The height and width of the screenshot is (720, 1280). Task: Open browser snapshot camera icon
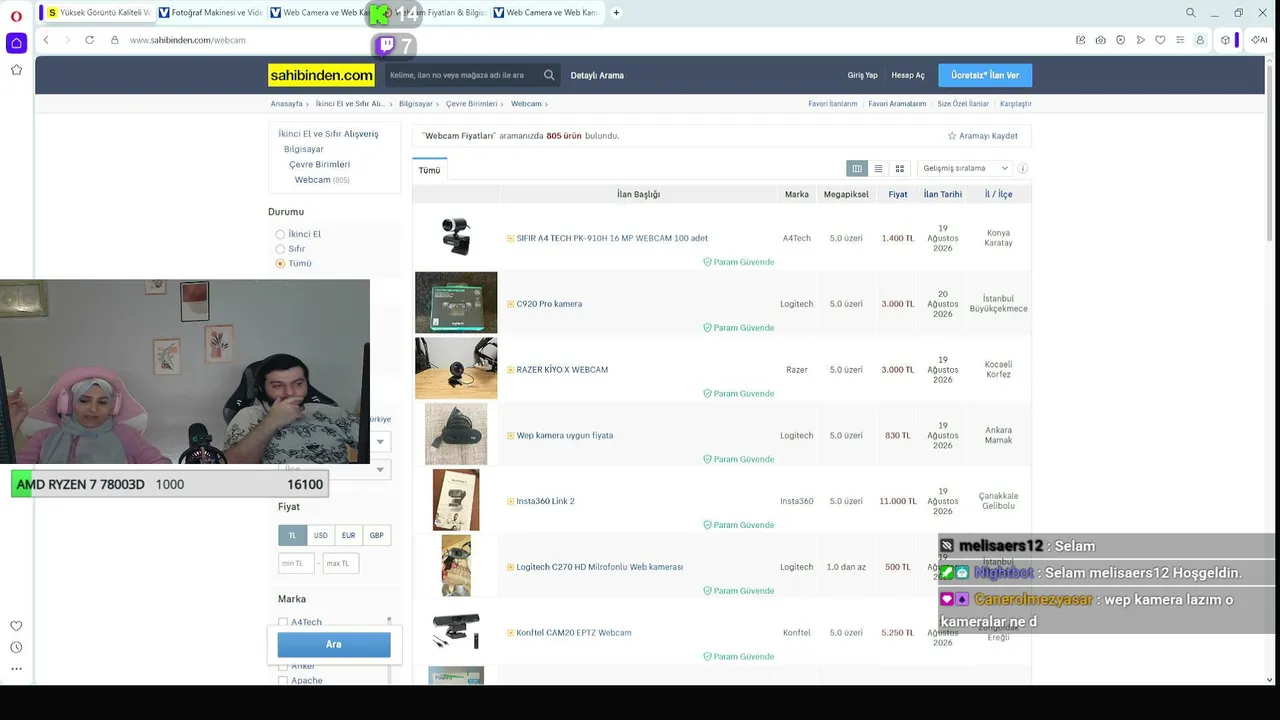click(x=1100, y=40)
